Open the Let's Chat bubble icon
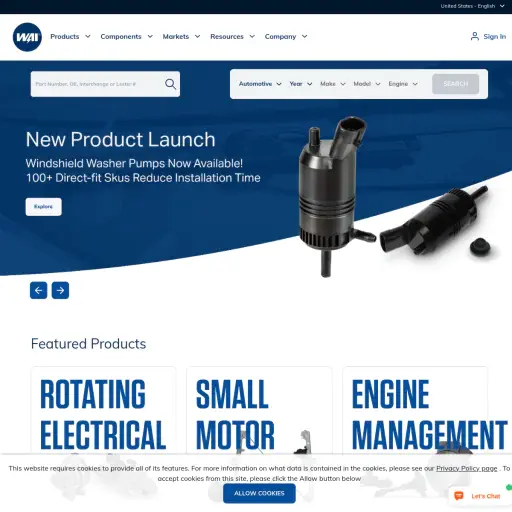The width and height of the screenshot is (512, 512). [x=459, y=496]
